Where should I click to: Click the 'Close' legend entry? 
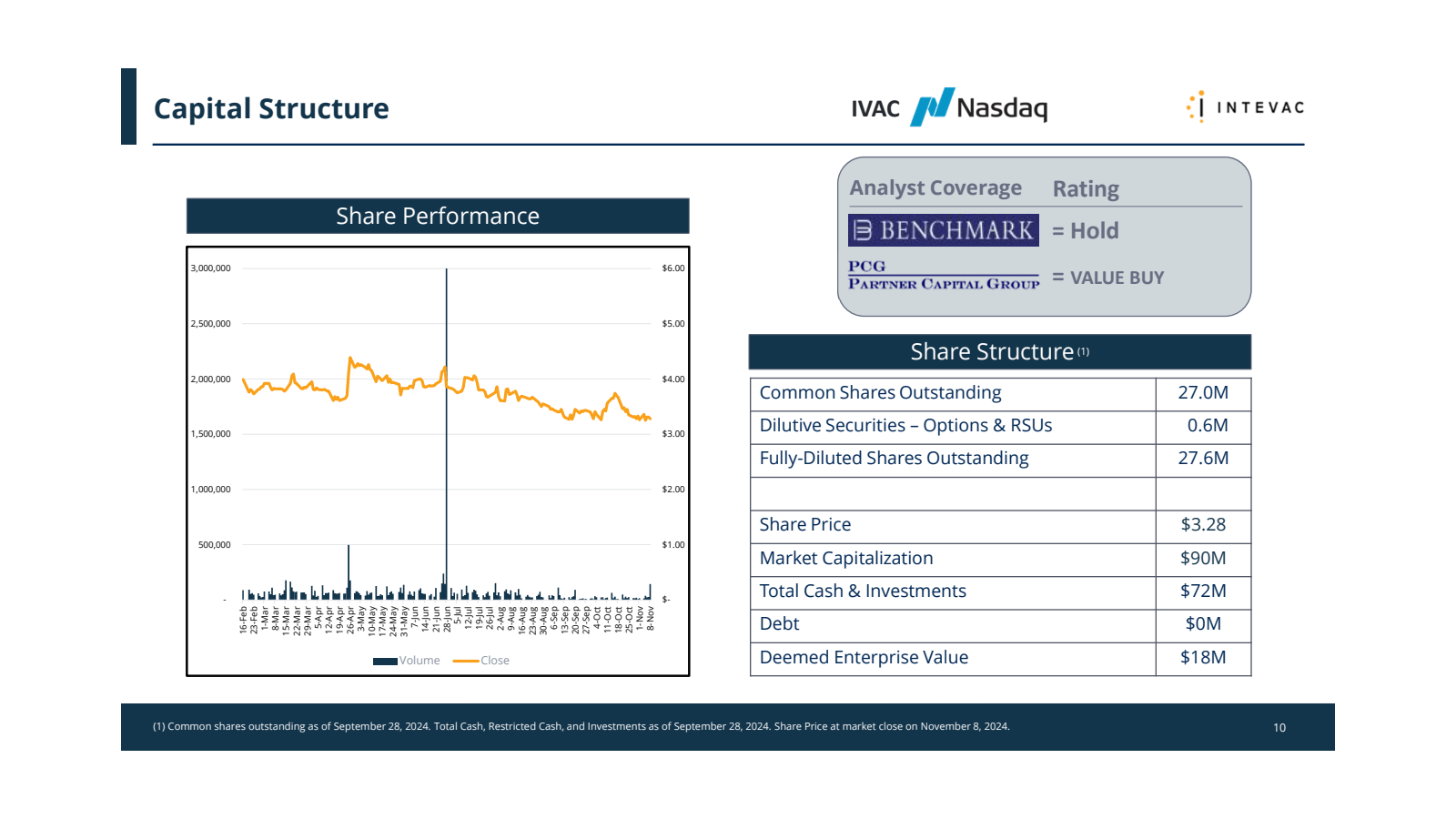[x=481, y=661]
